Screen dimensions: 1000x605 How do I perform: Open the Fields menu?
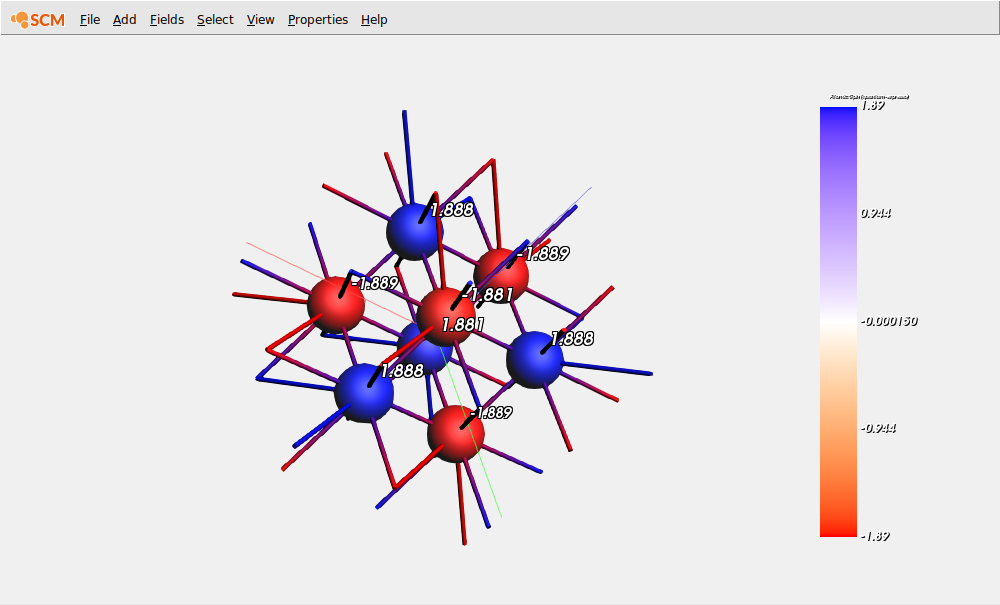coord(166,20)
